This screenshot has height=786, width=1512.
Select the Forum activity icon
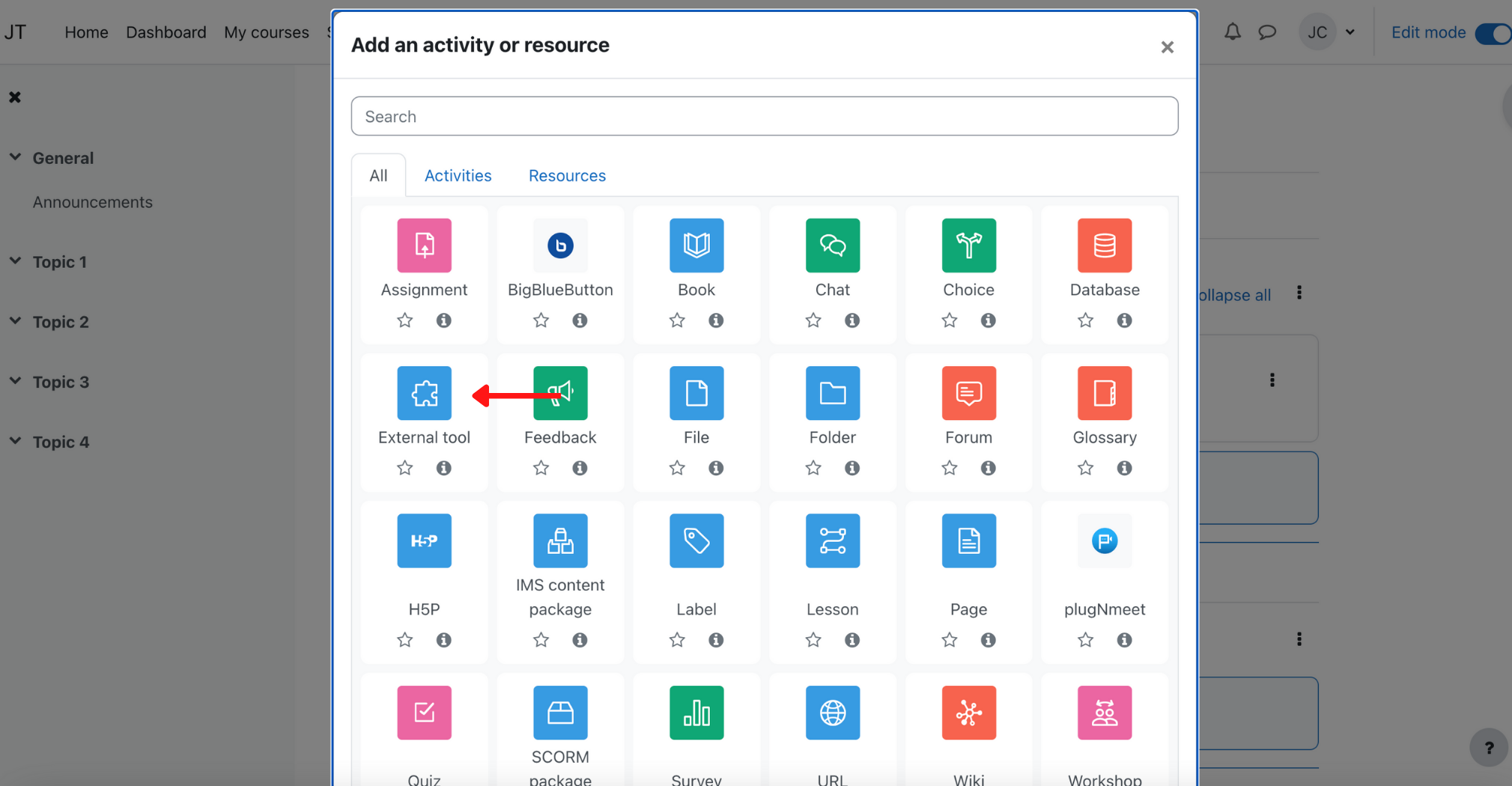(968, 393)
